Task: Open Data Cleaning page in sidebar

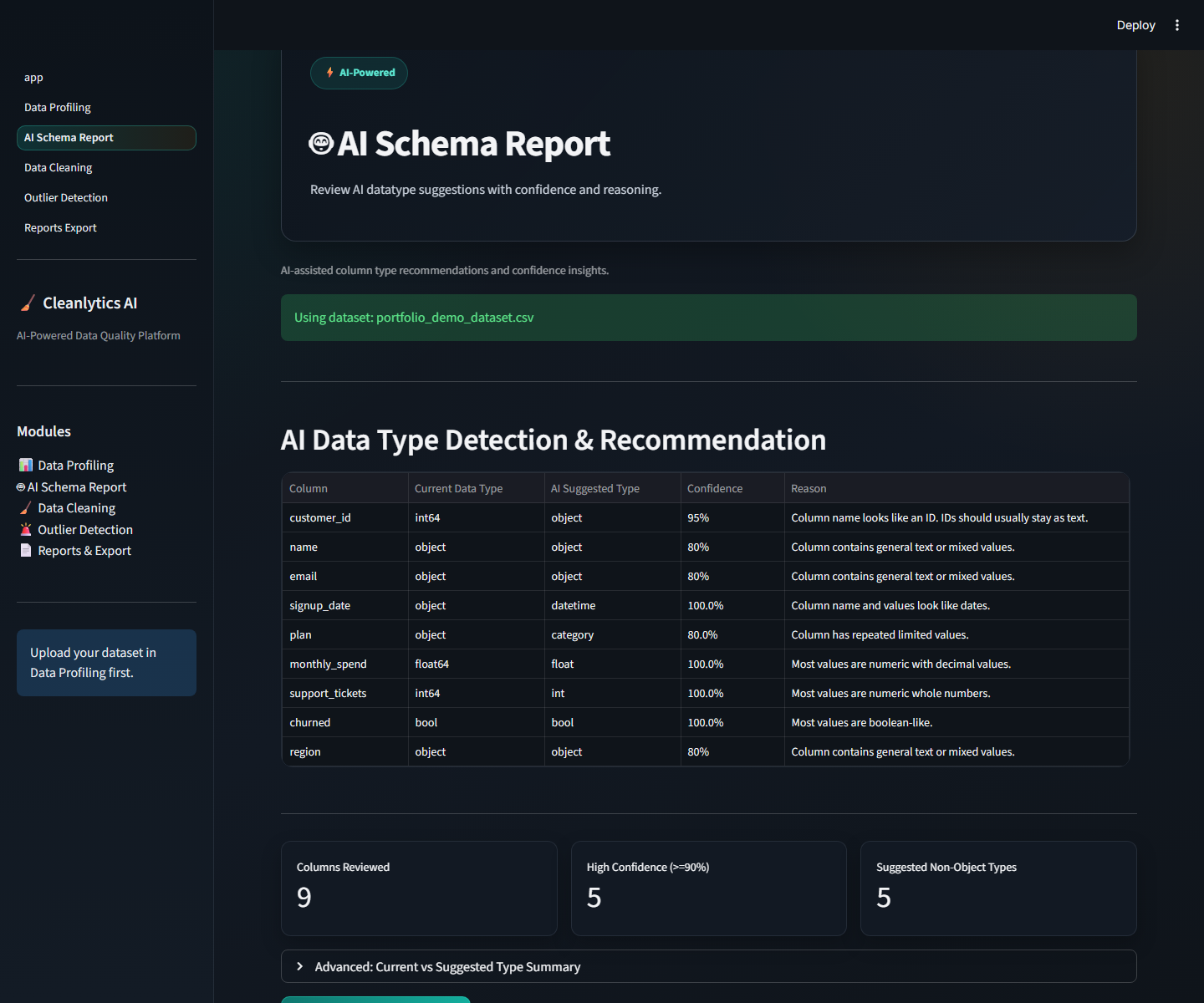Action: click(x=106, y=168)
